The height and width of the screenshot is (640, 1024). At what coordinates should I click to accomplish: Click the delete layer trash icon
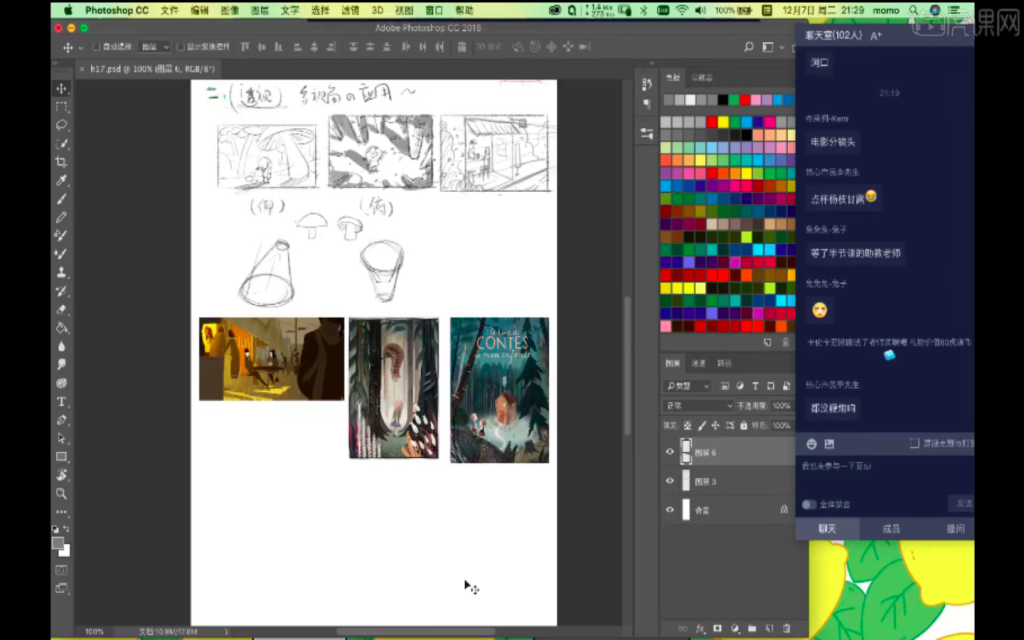point(786,627)
